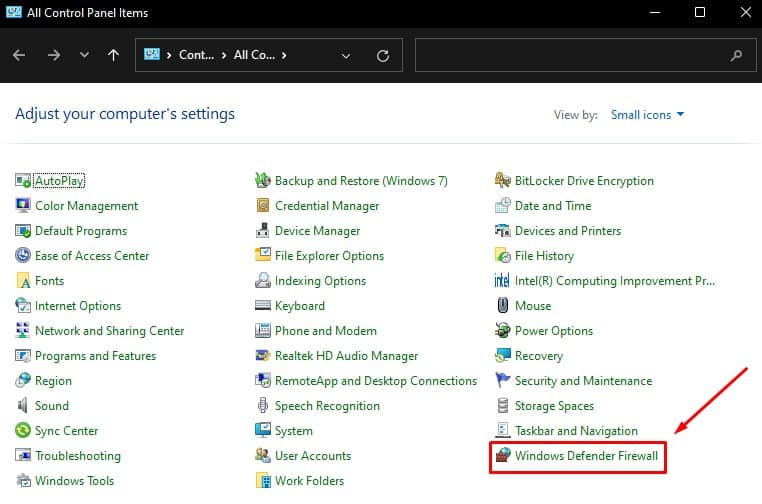Click the Control Panel breadcrumb segment
This screenshot has width=762, height=504.
point(196,55)
